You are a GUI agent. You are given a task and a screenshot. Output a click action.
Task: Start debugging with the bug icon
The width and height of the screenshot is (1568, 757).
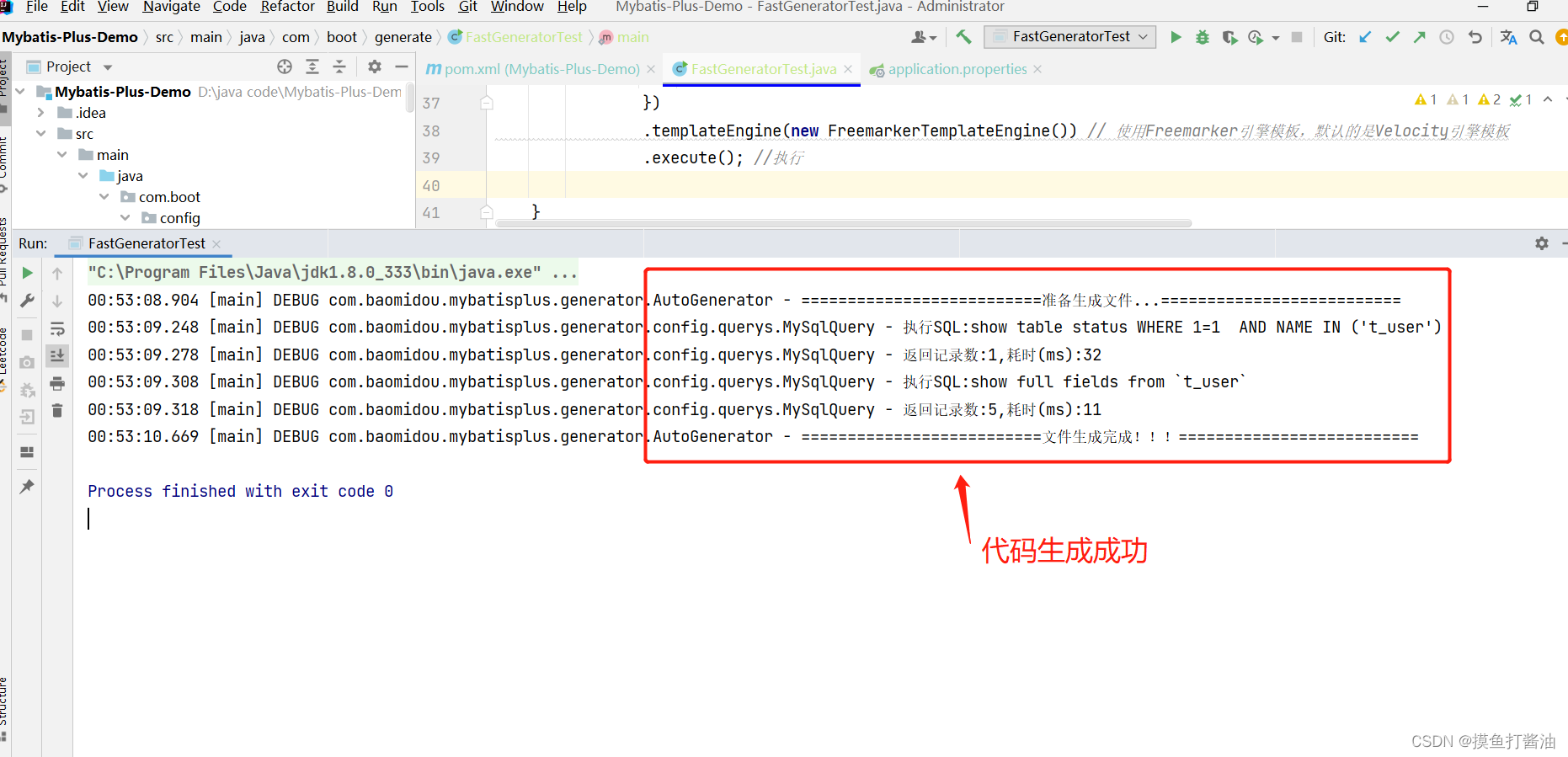coord(1203,37)
